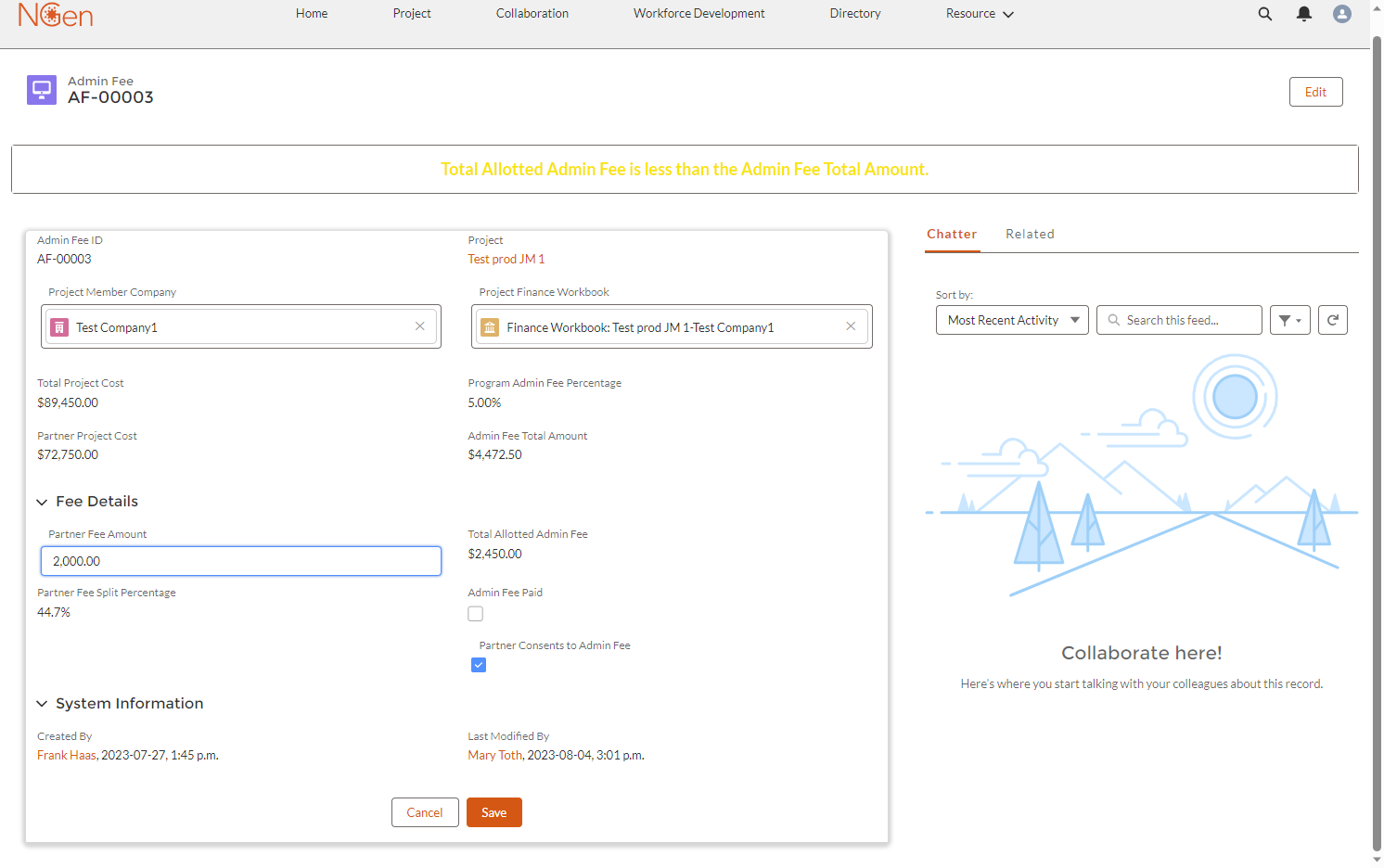1384x868 pixels.
Task: Refresh the Chatter feed
Action: 1333,320
